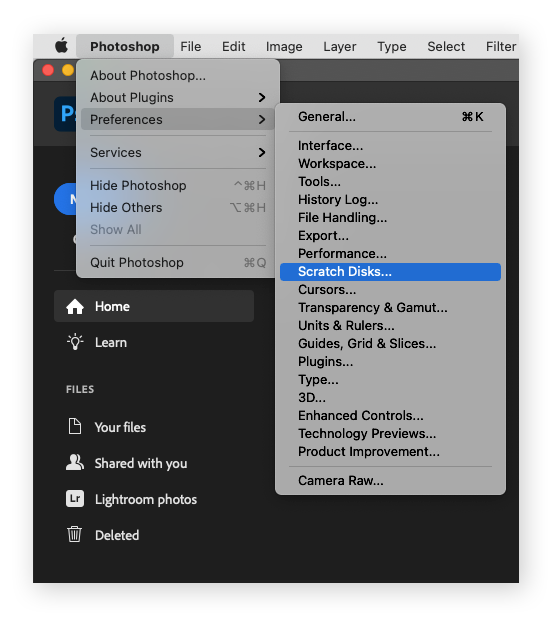Click the Your files document icon
Viewport: 555px width, 618px height.
tap(74, 427)
